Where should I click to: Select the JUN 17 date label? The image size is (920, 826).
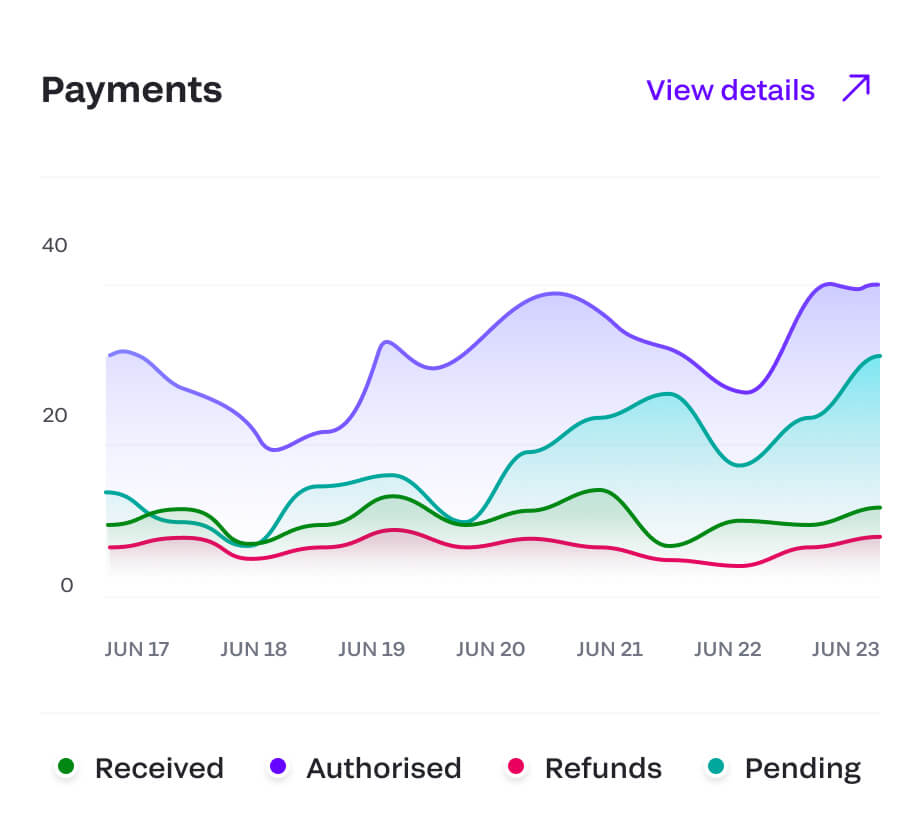pyautogui.click(x=137, y=649)
